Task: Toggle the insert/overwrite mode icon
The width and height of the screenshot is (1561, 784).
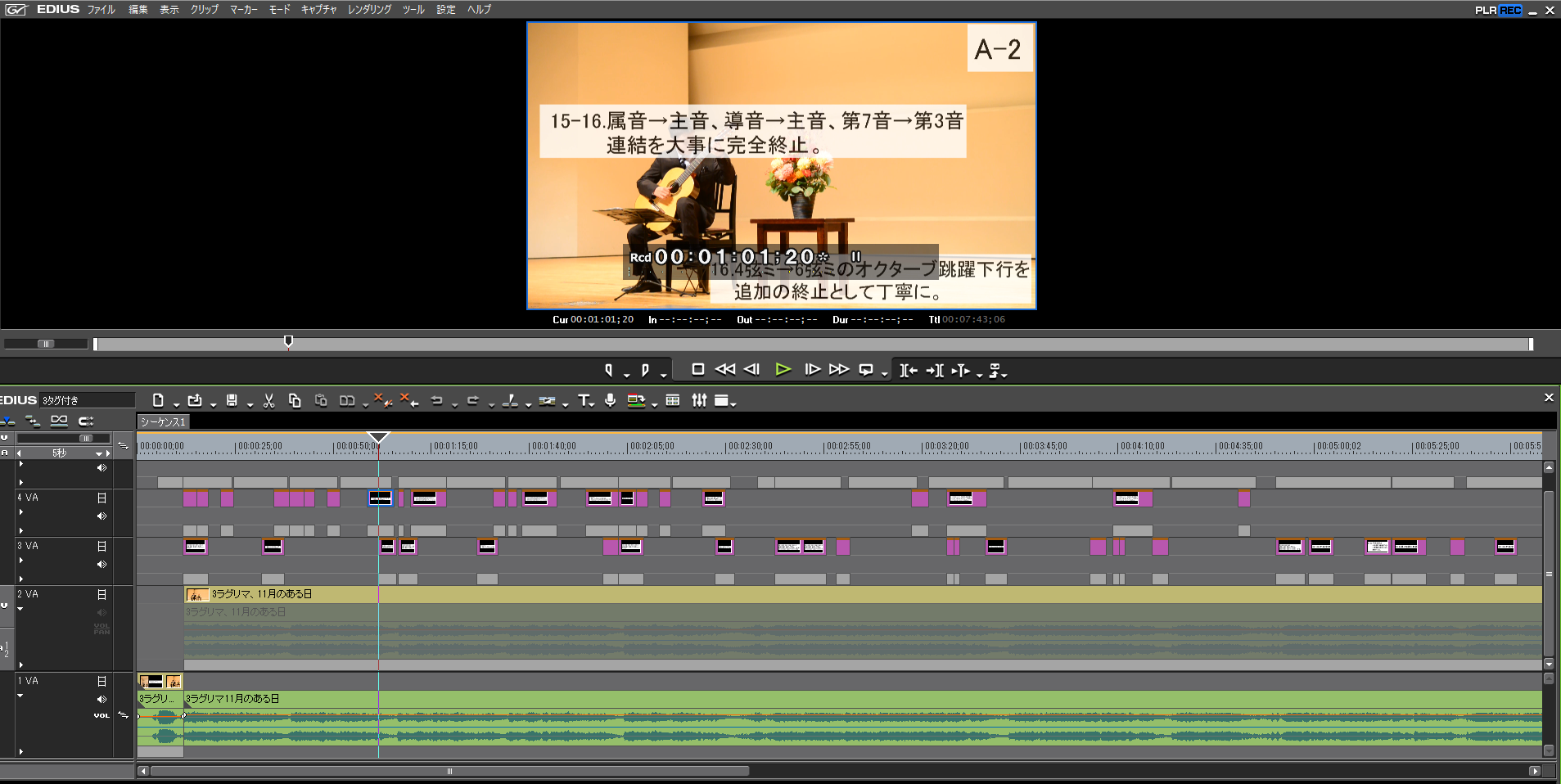Action: [7, 421]
